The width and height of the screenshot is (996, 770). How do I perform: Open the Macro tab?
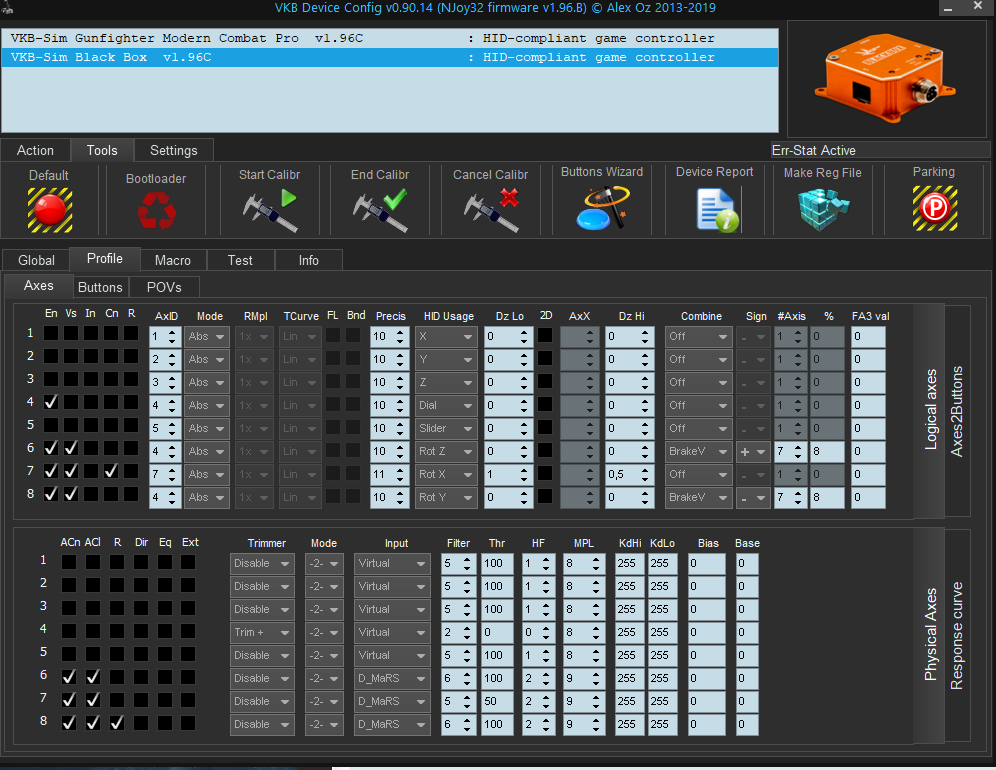tap(173, 260)
